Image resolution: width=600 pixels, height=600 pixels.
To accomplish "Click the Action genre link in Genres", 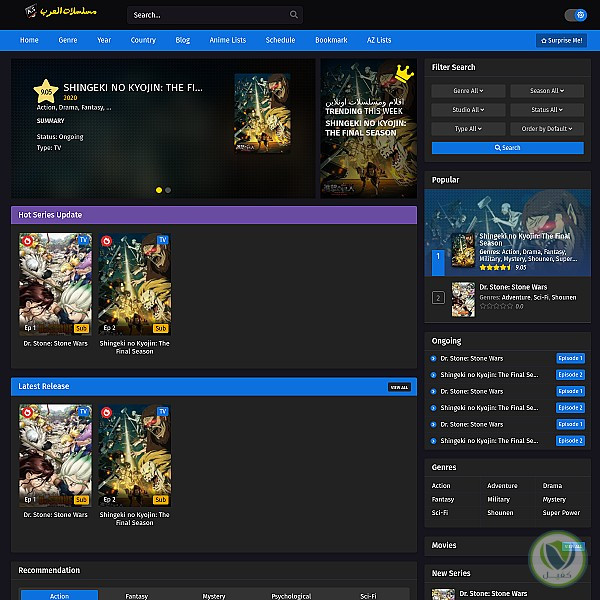I will [x=441, y=486].
